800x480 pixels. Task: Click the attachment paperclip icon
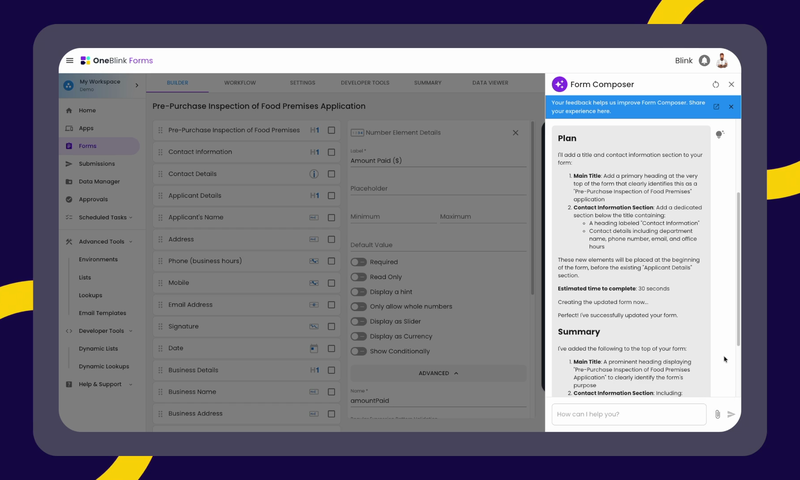pos(717,414)
